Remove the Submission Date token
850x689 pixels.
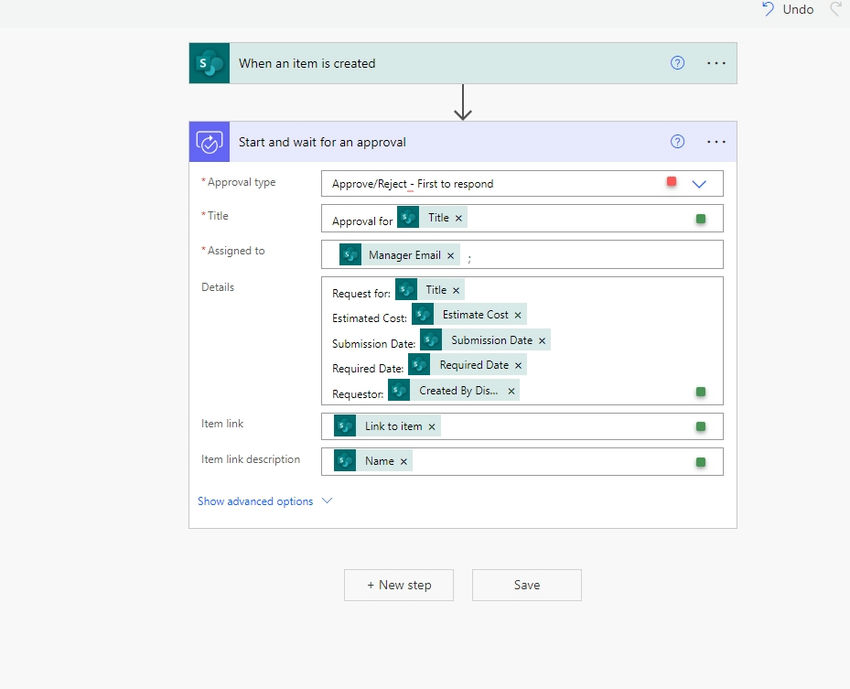tap(542, 340)
